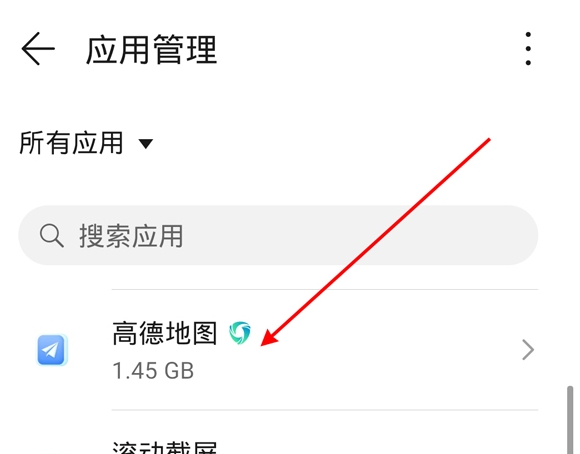Tap the green shield badge beside 高德地图
This screenshot has height=454, width=580.
[240, 333]
